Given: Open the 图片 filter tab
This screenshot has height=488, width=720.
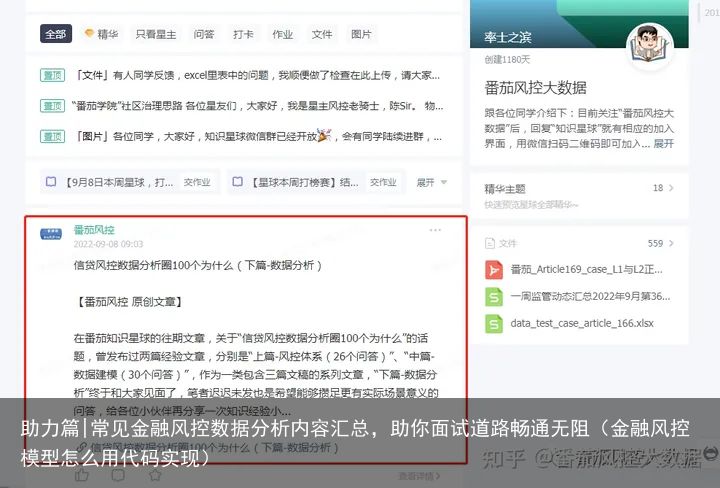Looking at the screenshot, I should coord(361,34).
